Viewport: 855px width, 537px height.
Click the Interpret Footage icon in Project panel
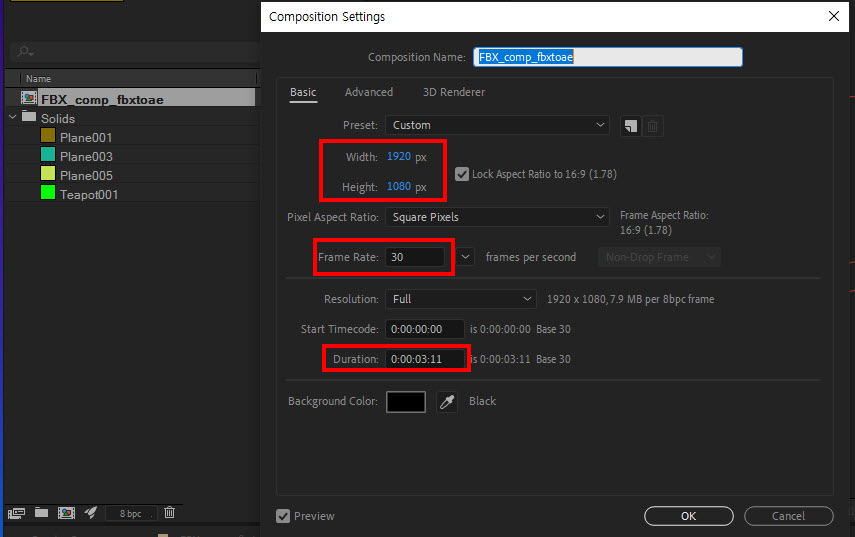16,513
